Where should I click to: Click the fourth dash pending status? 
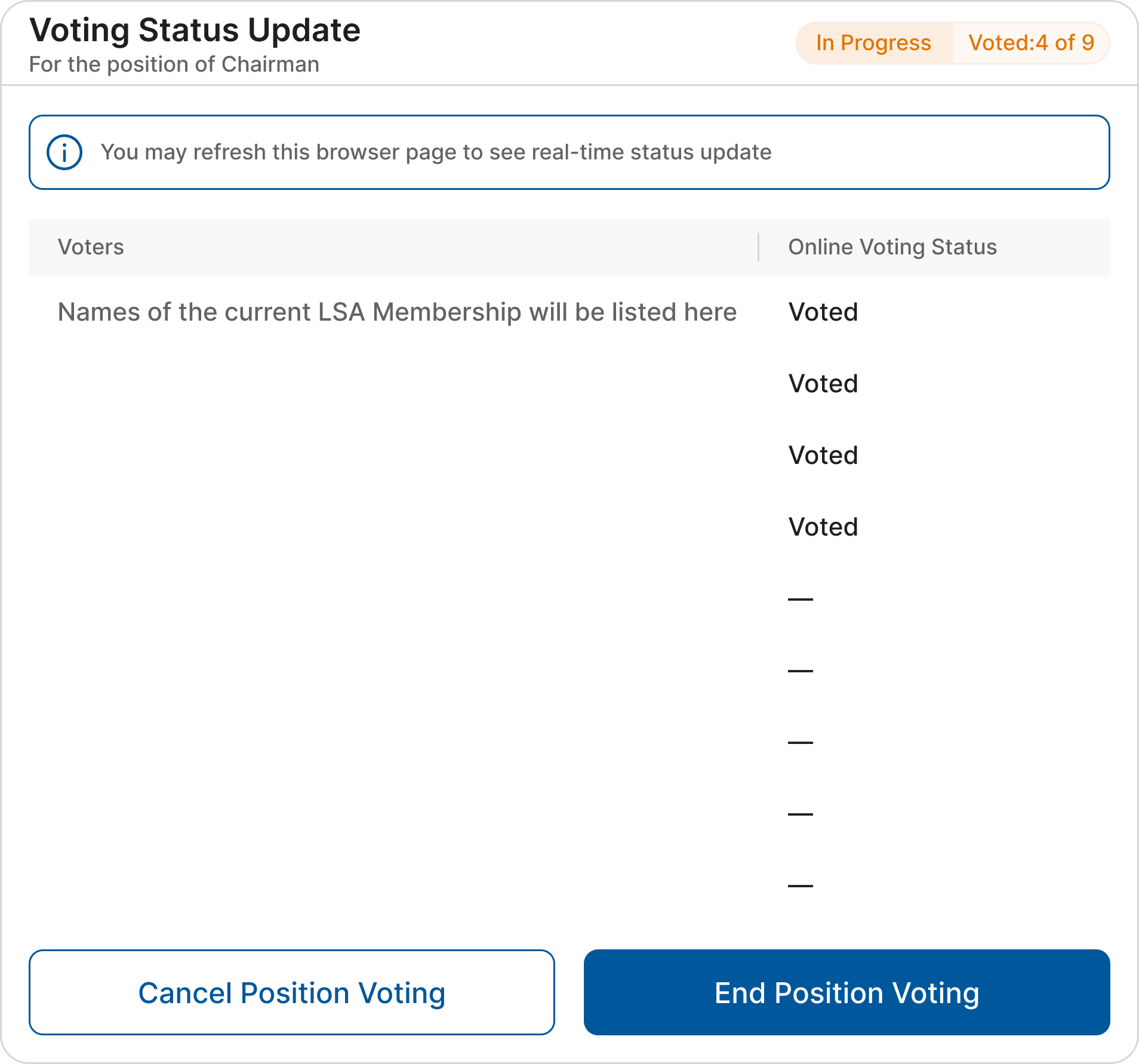[x=801, y=814]
